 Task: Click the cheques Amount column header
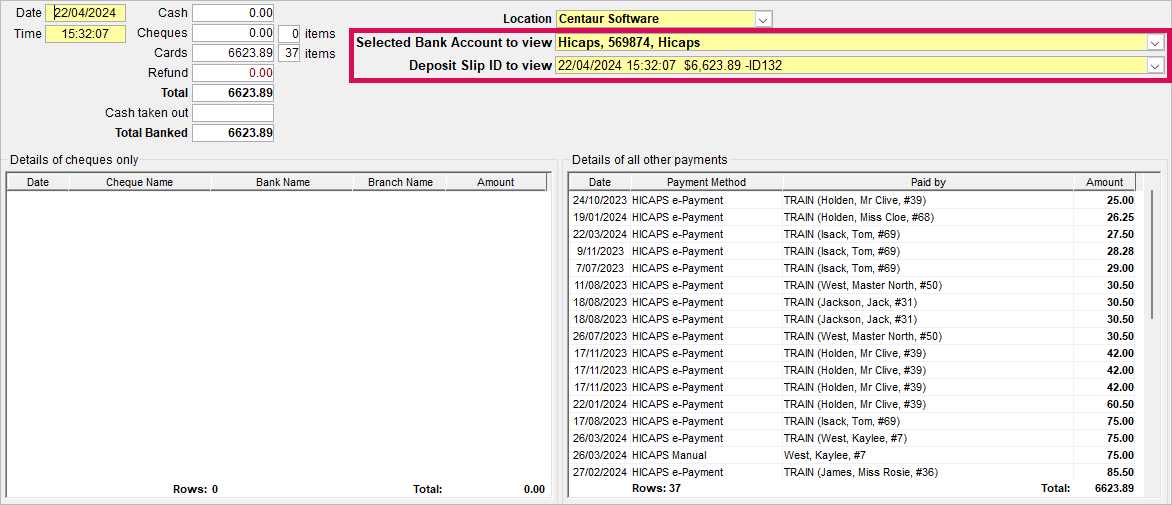[496, 182]
